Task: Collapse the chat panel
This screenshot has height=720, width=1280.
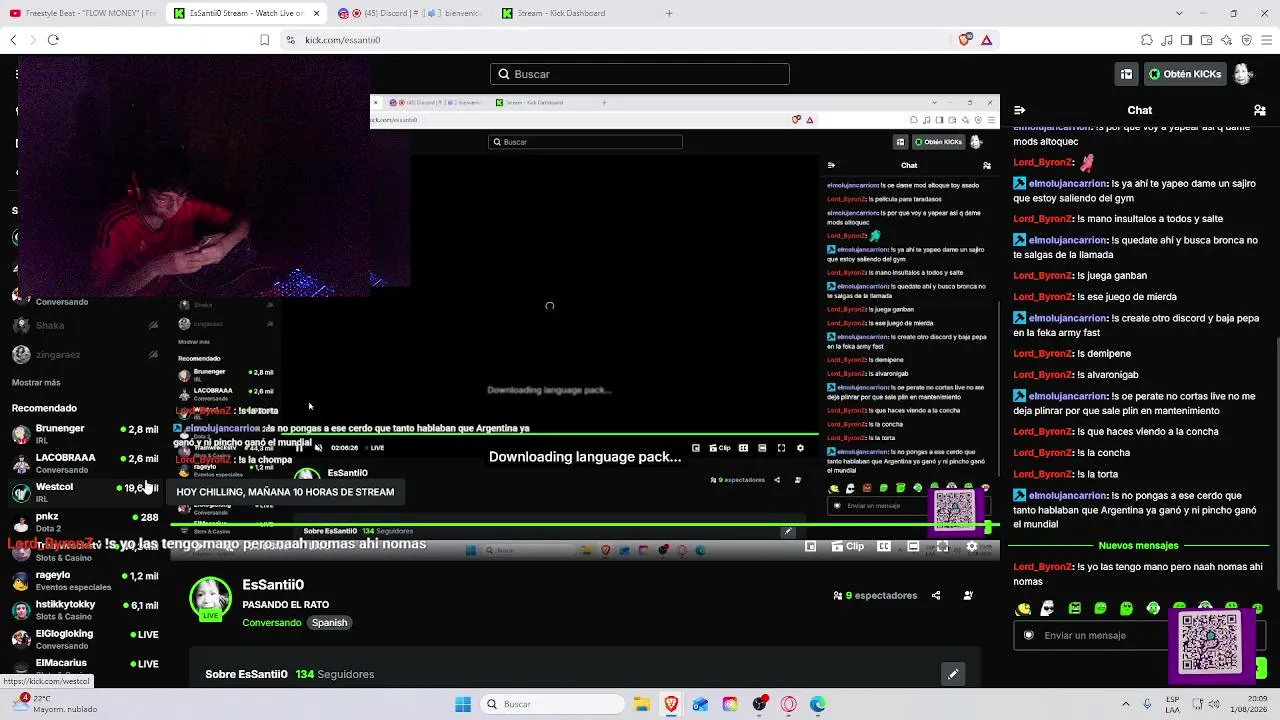Action: tap(1019, 110)
